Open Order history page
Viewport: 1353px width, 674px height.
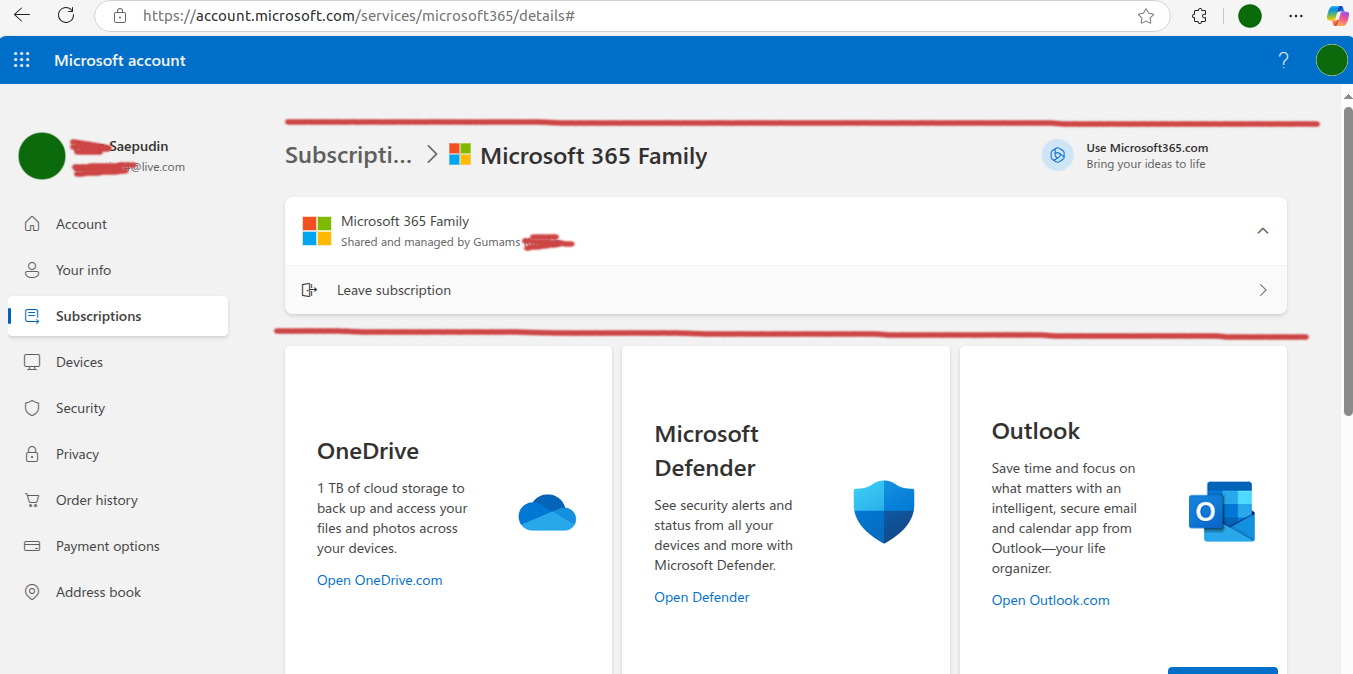tap(118, 500)
